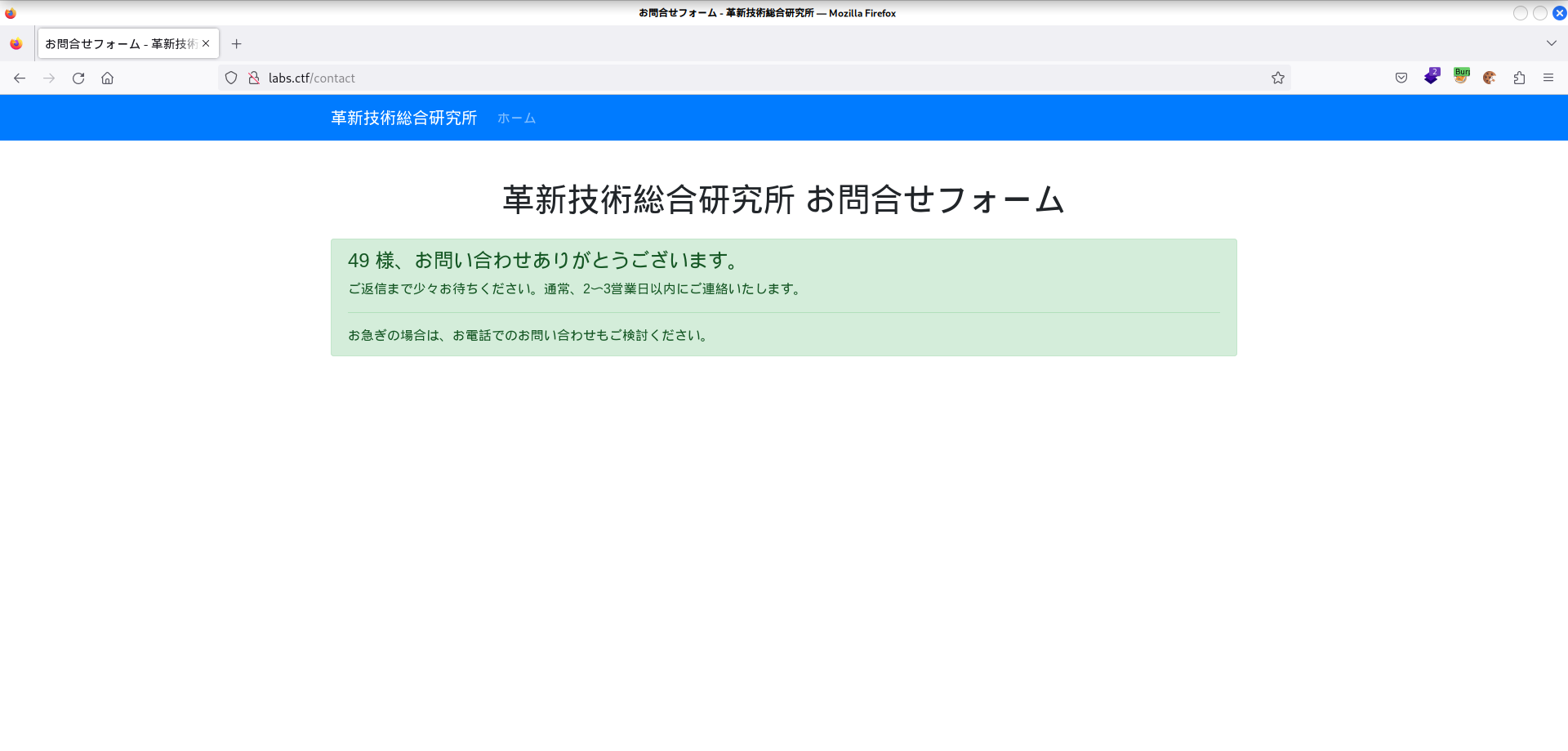Save page to Pocket
Image resolution: width=1568 pixels, height=751 pixels.
pos(1401,78)
